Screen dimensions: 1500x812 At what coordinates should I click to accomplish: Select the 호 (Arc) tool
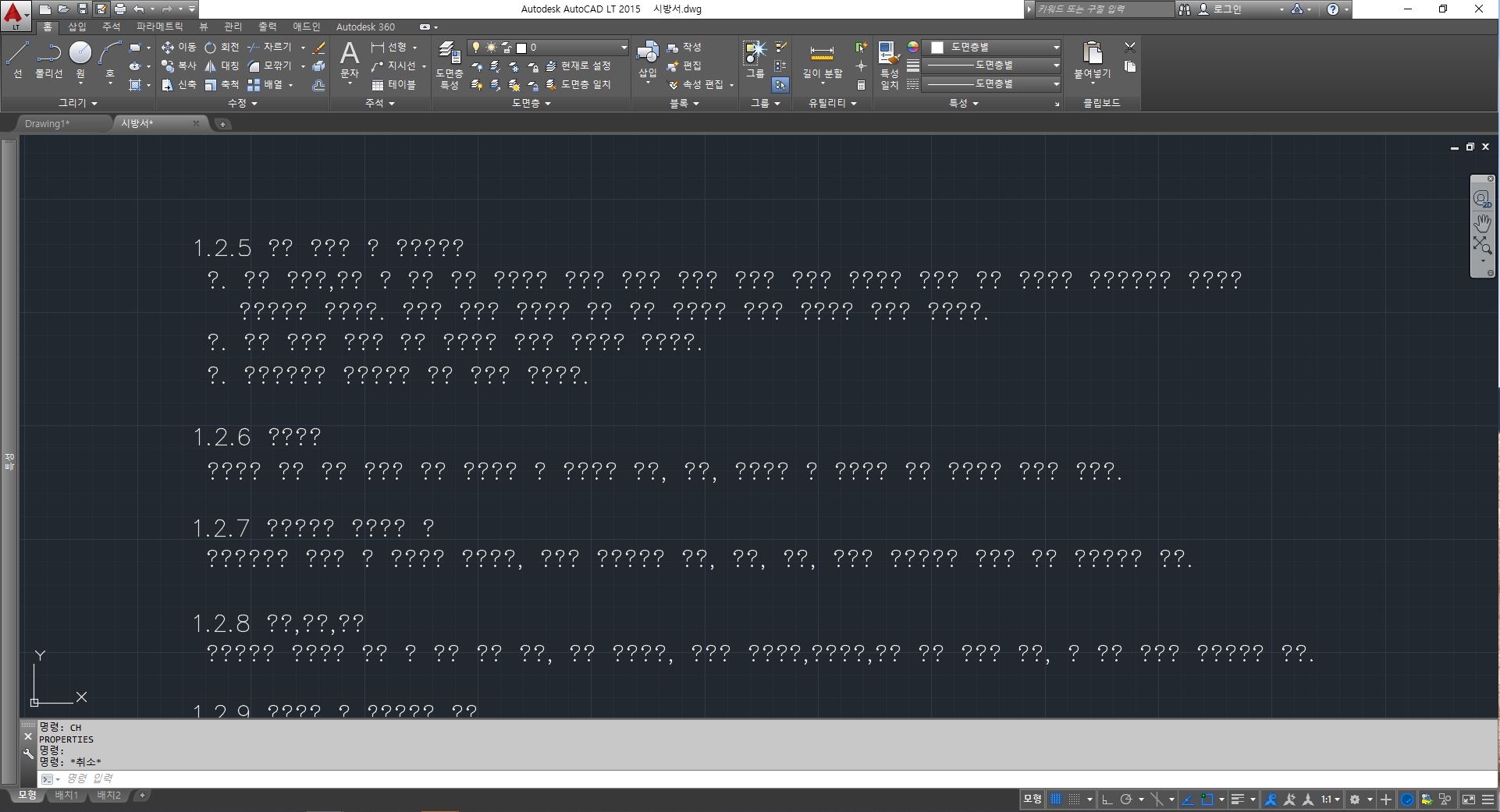point(109,60)
